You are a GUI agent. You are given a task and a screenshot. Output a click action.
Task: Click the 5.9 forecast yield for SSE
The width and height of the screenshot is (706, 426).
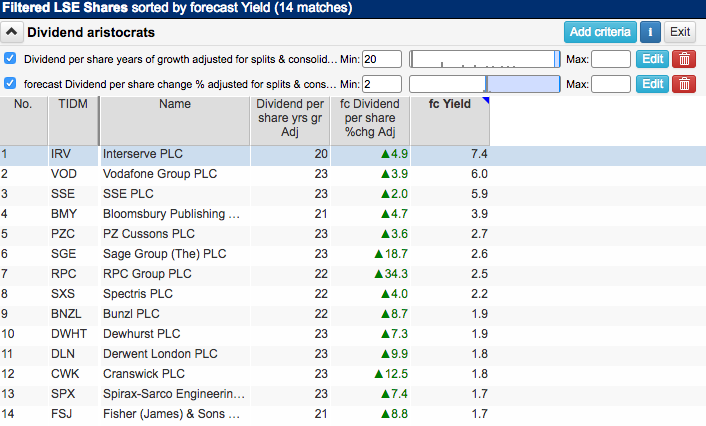pos(479,194)
